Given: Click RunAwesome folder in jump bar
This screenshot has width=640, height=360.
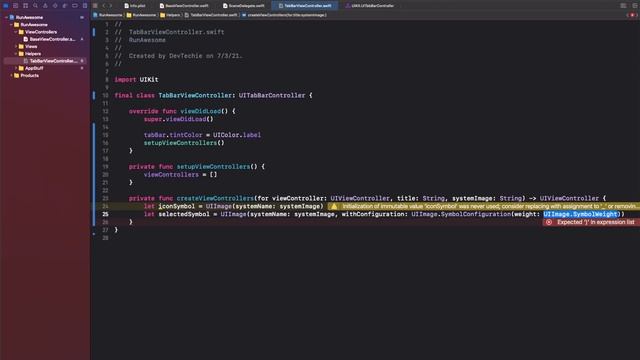Looking at the screenshot, I should click(x=142, y=15).
